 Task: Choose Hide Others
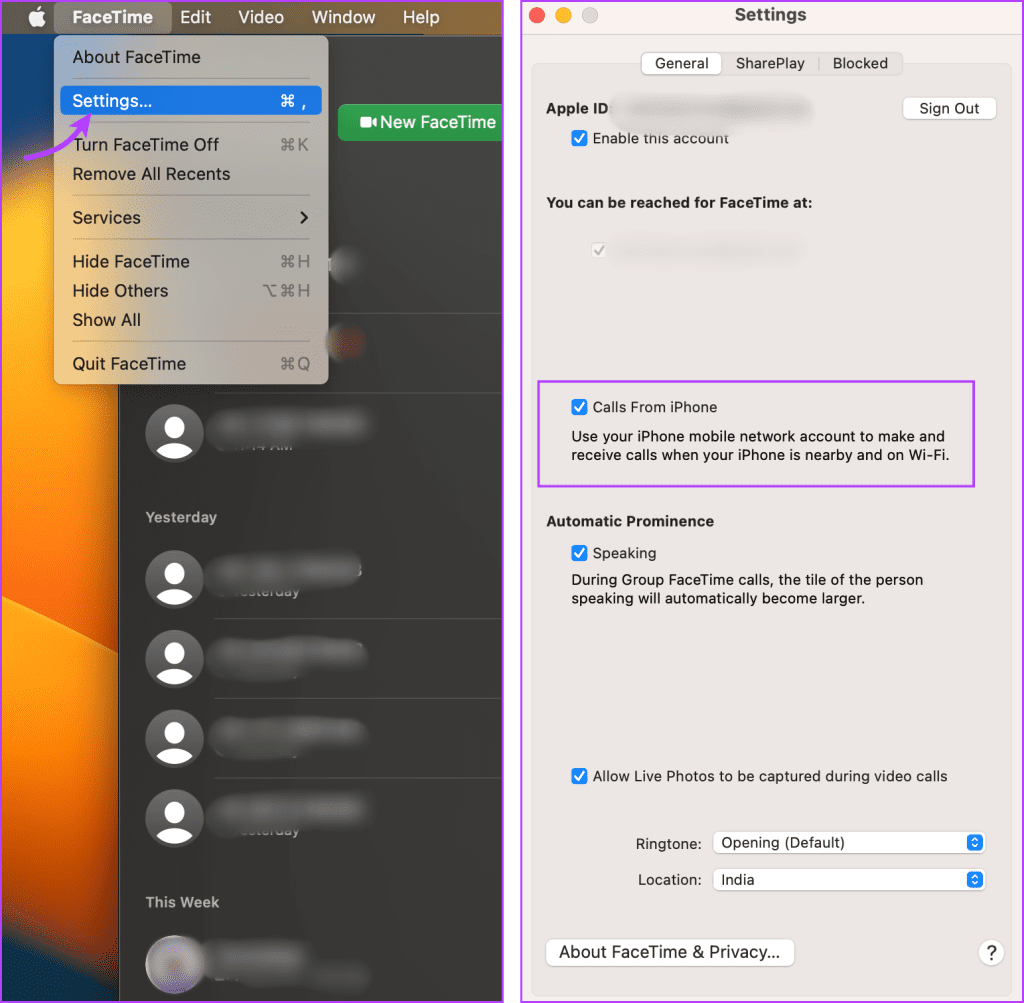(x=191, y=291)
